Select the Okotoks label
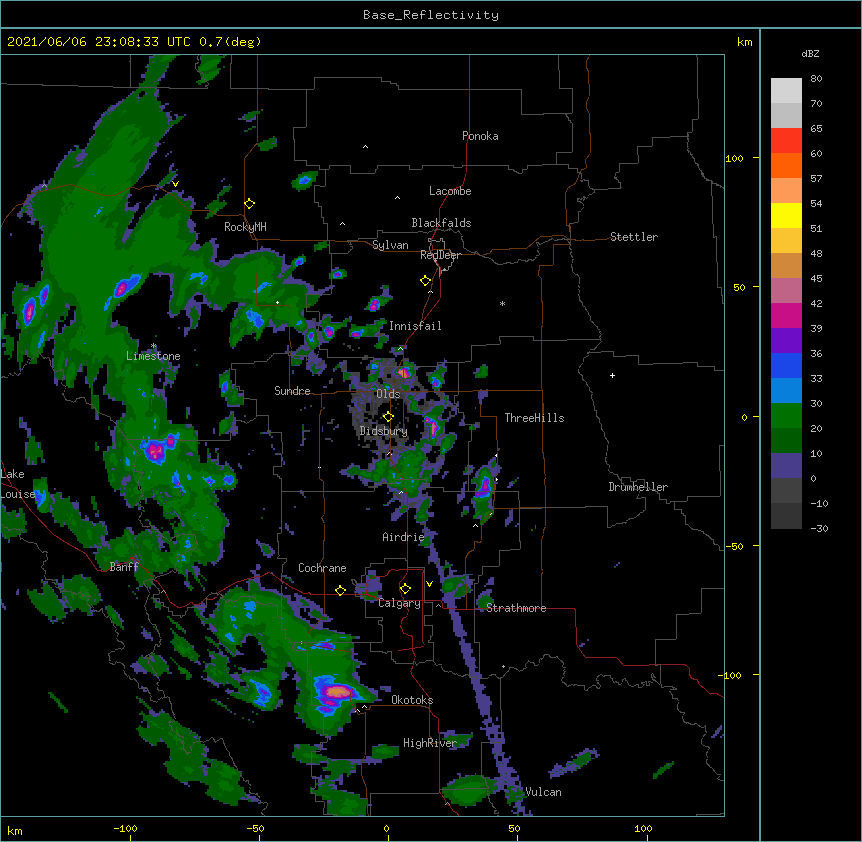The height and width of the screenshot is (842, 862). click(412, 700)
